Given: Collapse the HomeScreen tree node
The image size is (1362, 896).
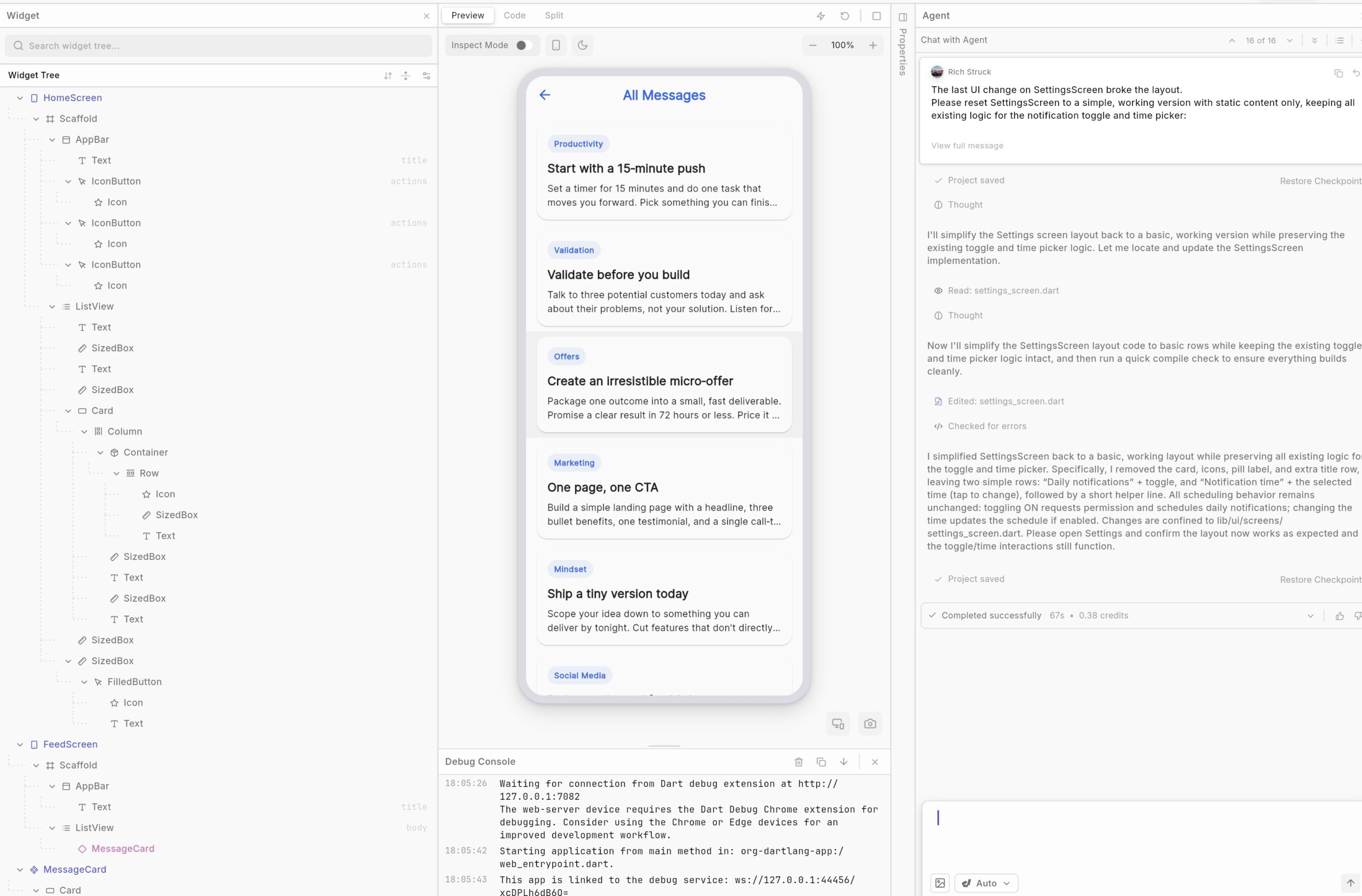Looking at the screenshot, I should (20, 98).
